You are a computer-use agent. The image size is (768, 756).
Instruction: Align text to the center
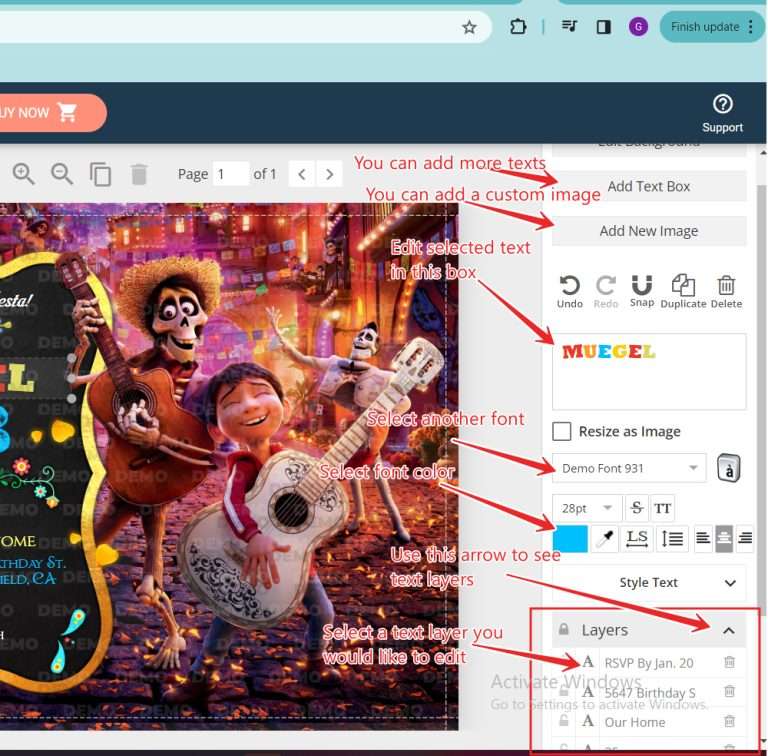tap(724, 539)
